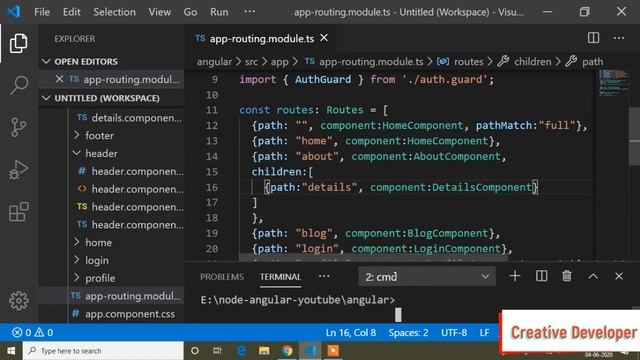This screenshot has width=640, height=360.
Task: Change line ending via 'LF' status item
Action: pyautogui.click(x=484, y=333)
